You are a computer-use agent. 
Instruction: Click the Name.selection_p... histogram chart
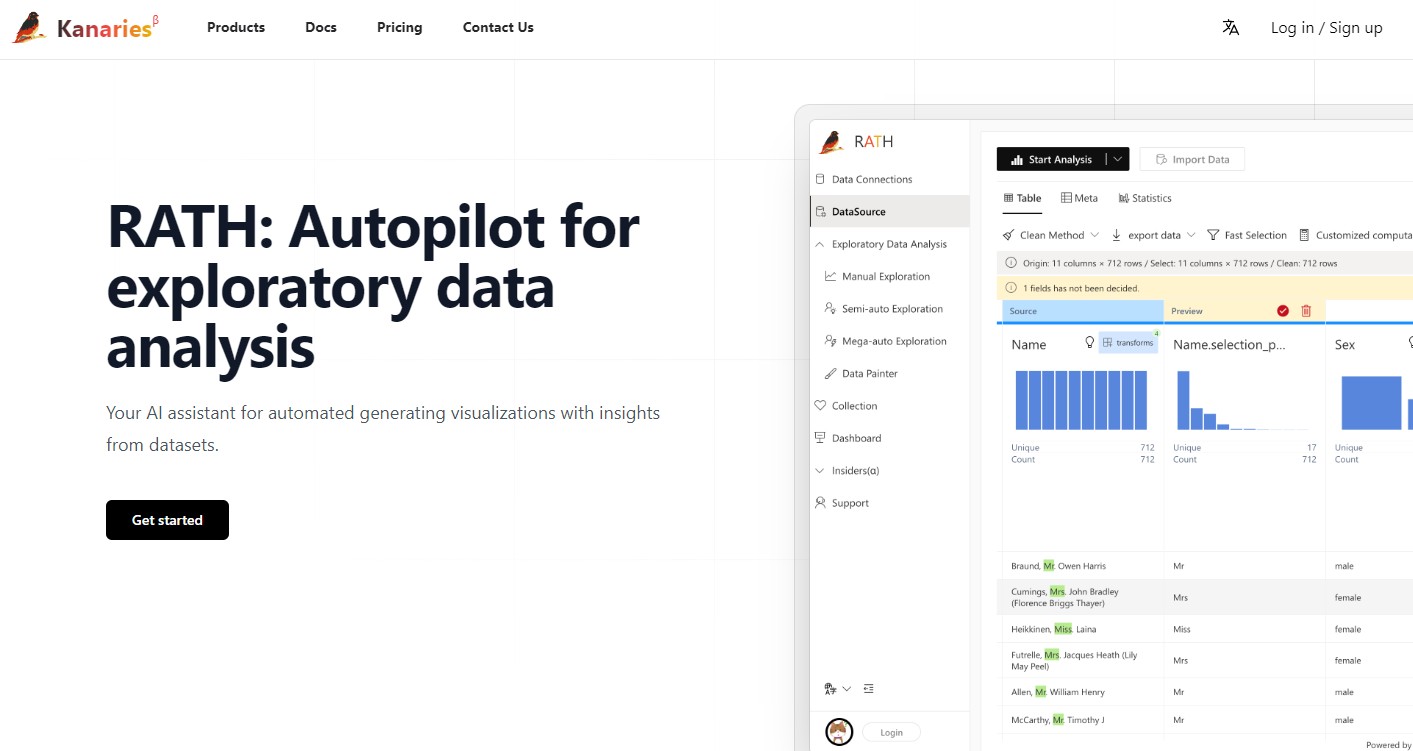1245,400
